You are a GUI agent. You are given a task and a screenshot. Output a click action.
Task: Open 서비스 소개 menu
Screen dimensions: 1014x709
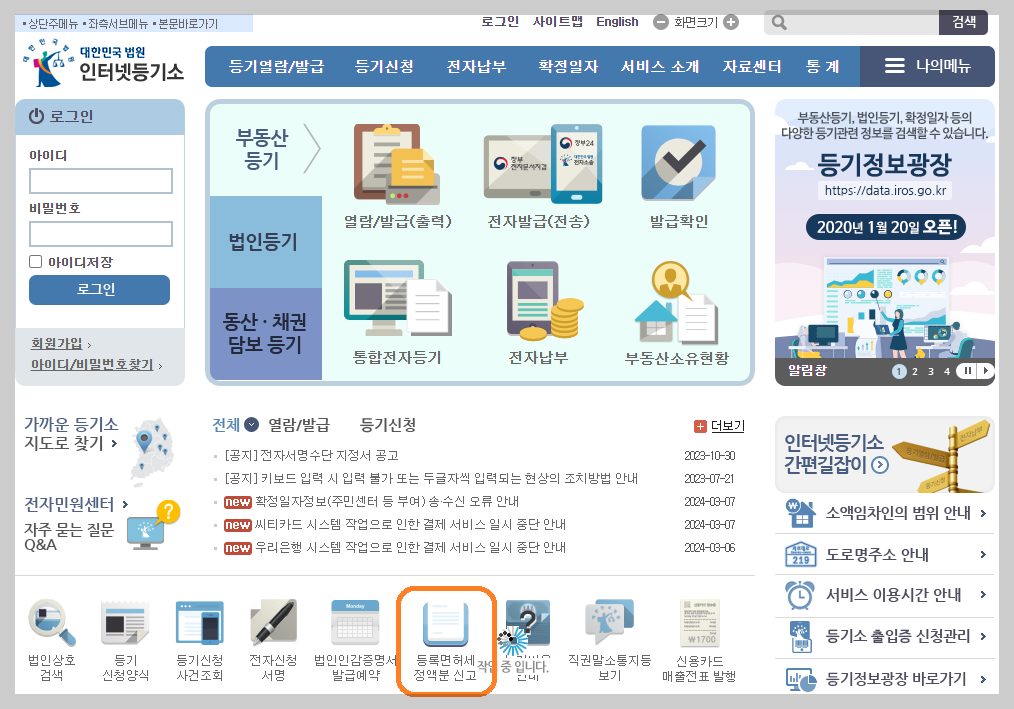660,66
